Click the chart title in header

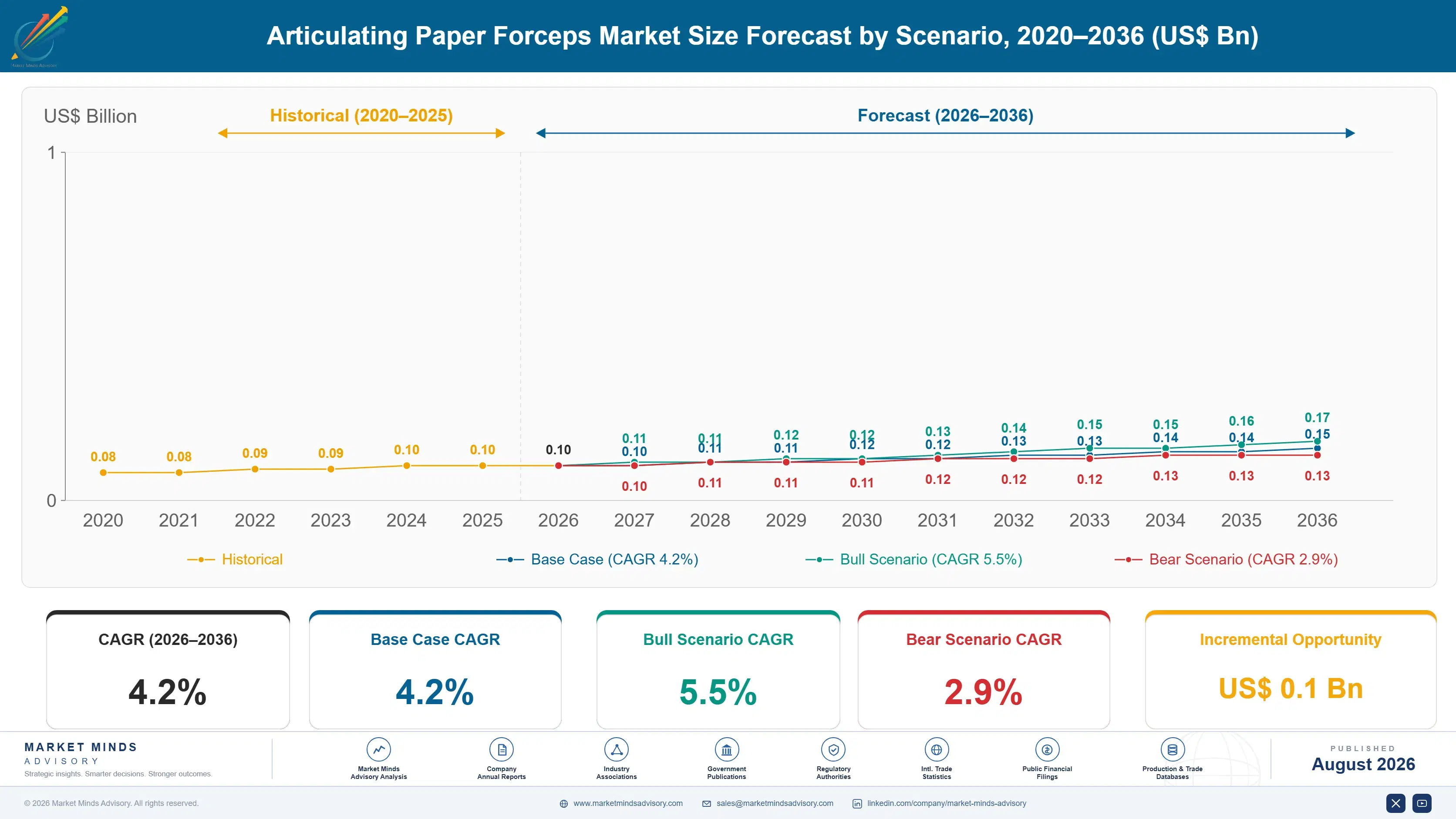(x=762, y=36)
